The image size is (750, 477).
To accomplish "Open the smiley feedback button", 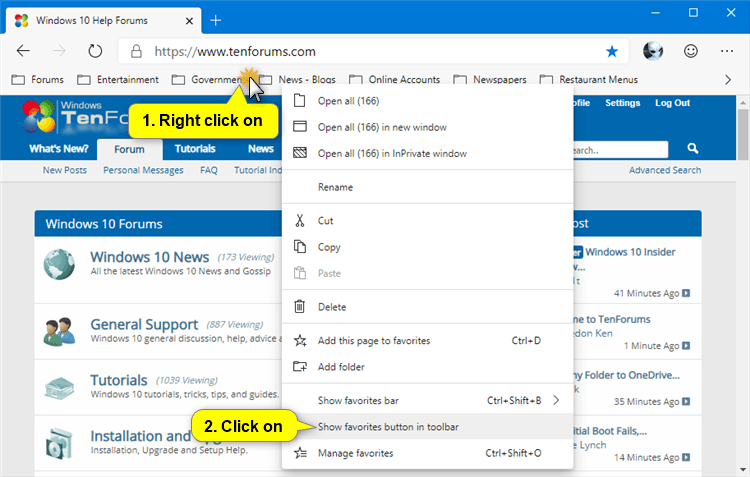I will [691, 51].
